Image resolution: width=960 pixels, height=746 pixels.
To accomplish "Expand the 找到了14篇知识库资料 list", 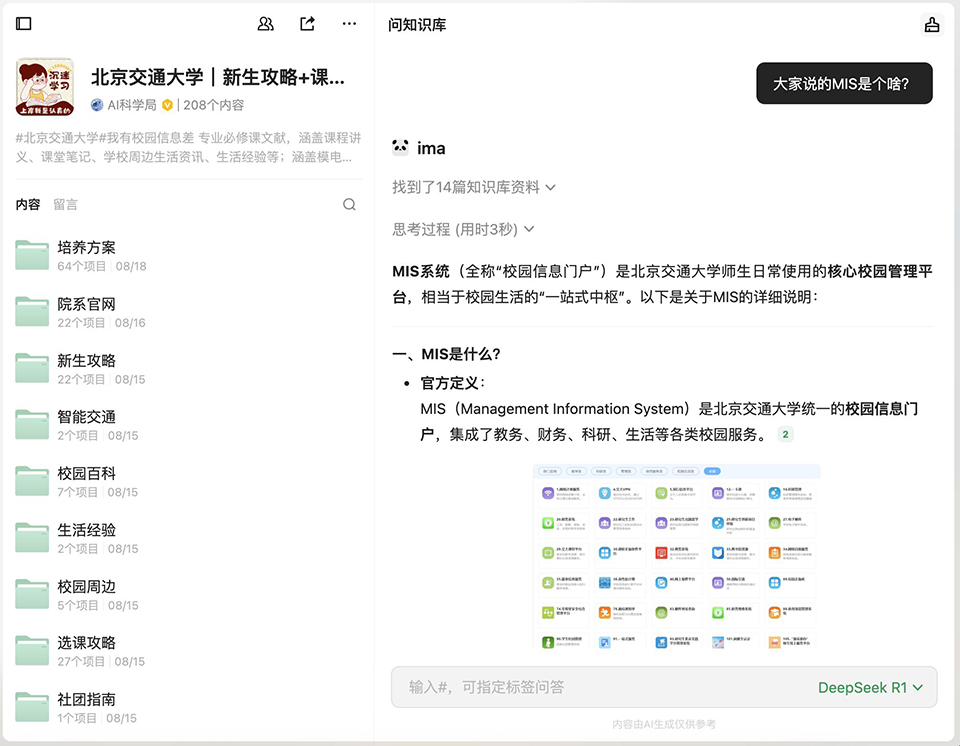I will point(474,187).
